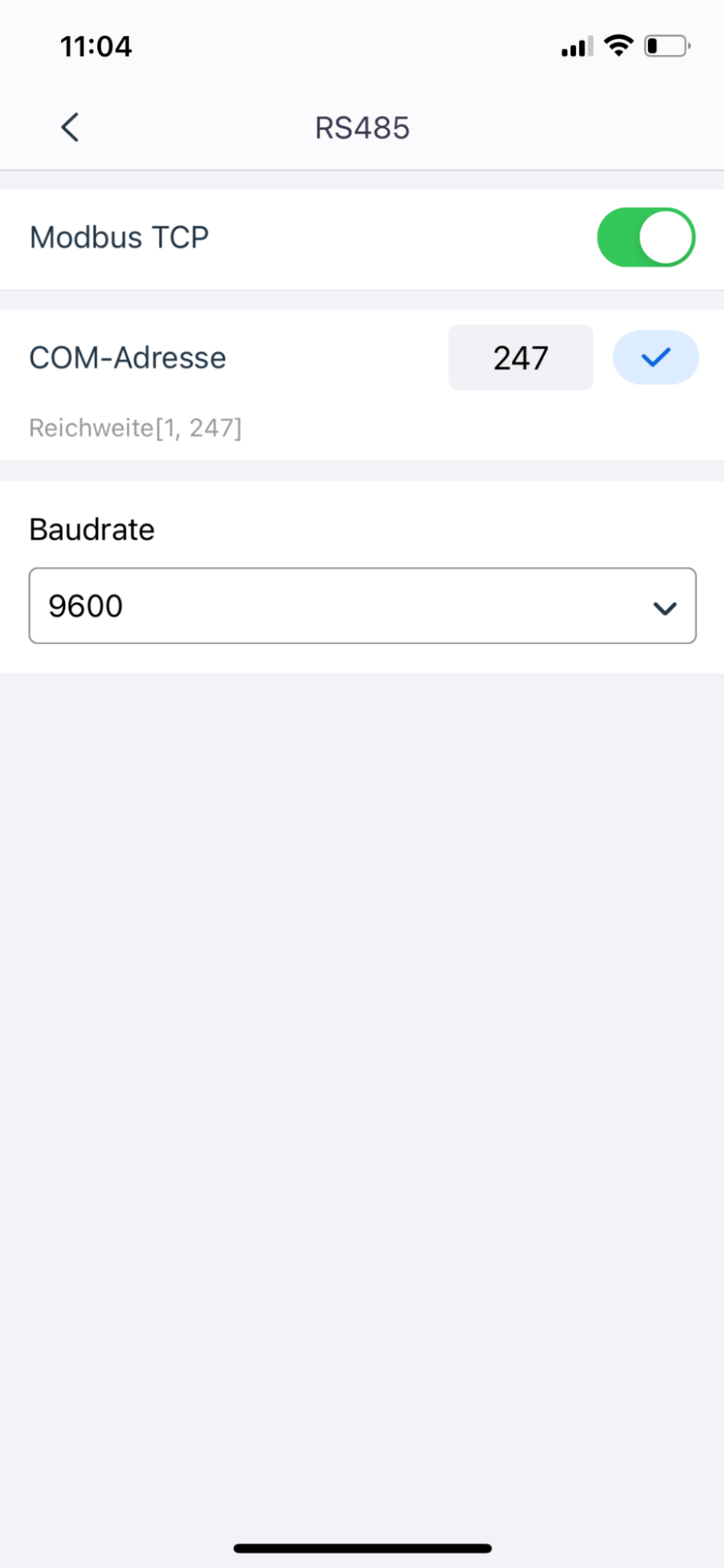Image resolution: width=725 pixels, height=1568 pixels.
Task: Tap the Baudrate section heading
Action: [x=92, y=529]
